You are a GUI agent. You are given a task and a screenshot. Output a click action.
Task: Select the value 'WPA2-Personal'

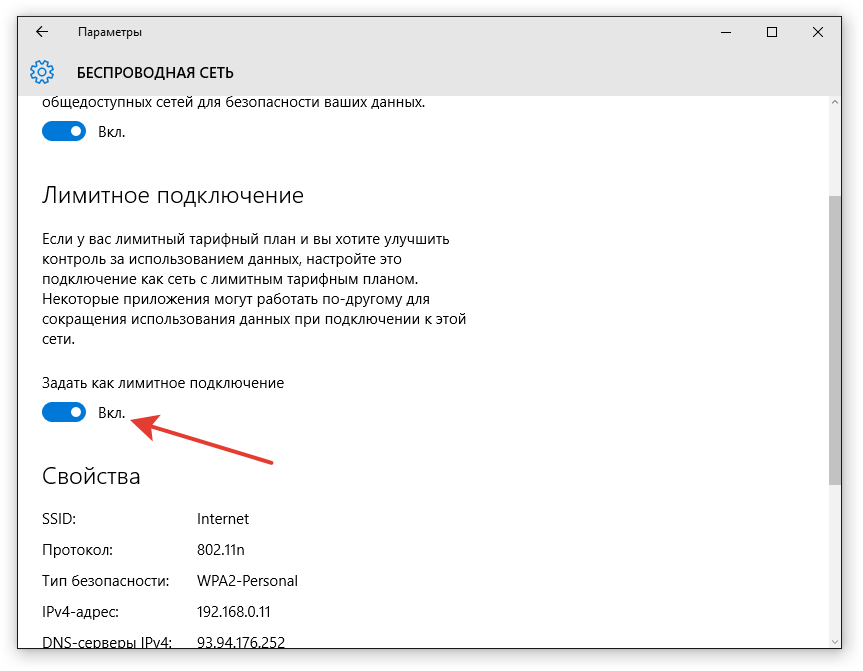pos(247,581)
